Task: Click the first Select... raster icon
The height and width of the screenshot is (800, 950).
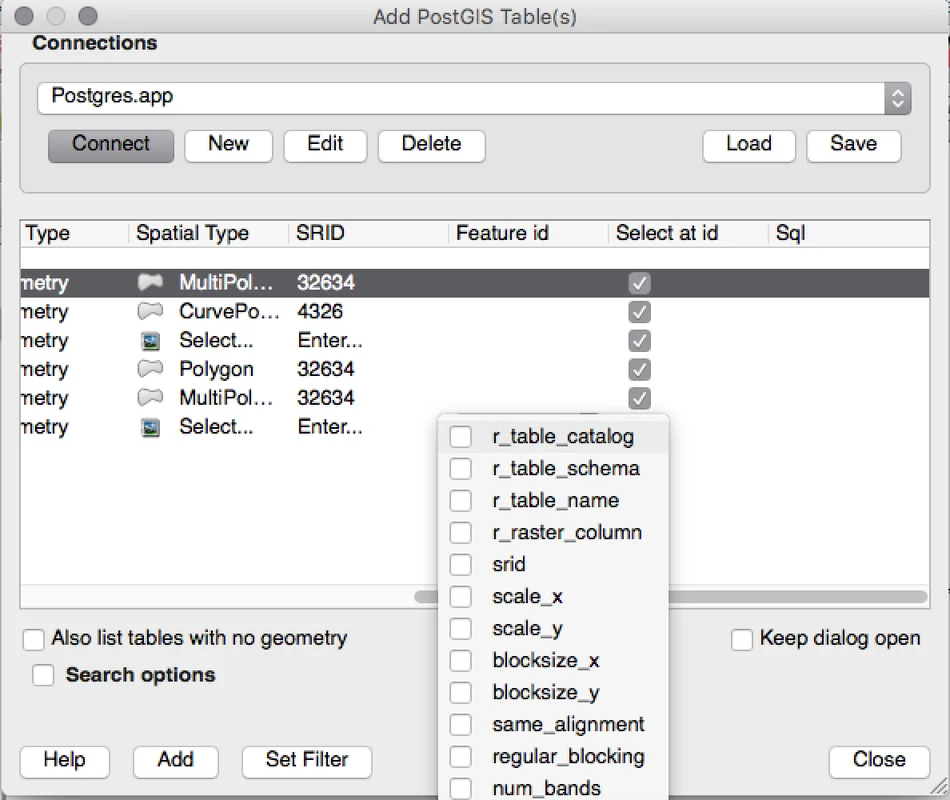Action: [x=150, y=341]
